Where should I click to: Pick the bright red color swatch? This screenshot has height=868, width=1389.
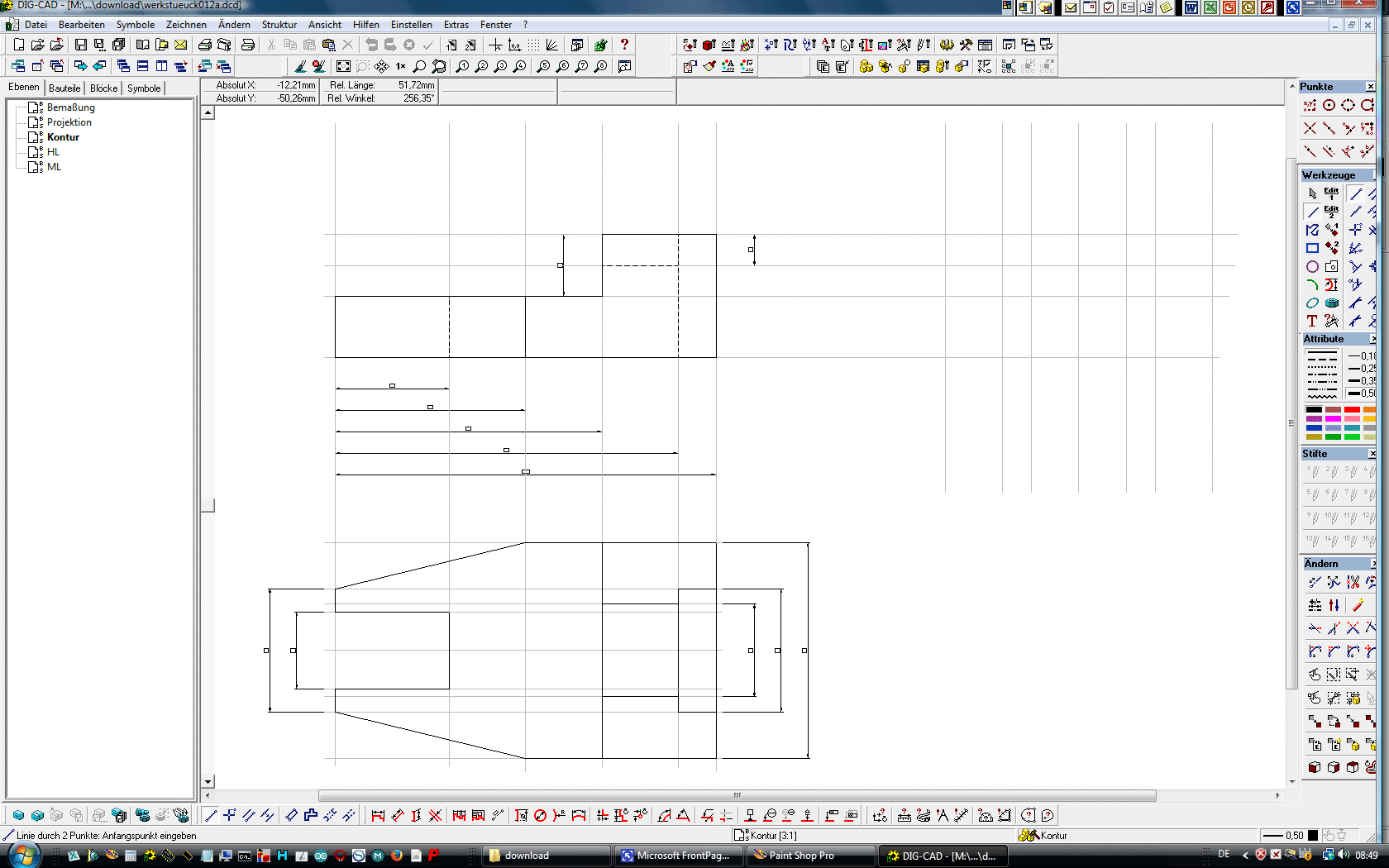[x=1352, y=409]
